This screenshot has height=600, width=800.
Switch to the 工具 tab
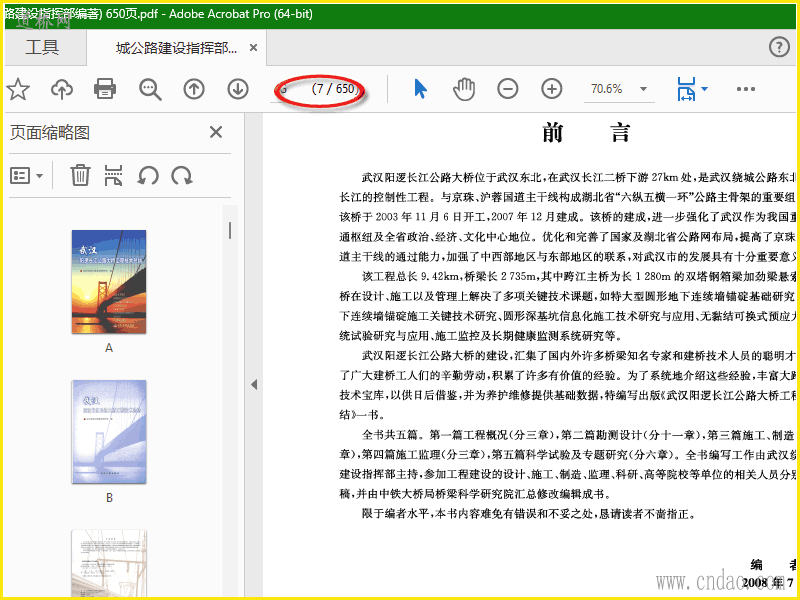[x=43, y=47]
